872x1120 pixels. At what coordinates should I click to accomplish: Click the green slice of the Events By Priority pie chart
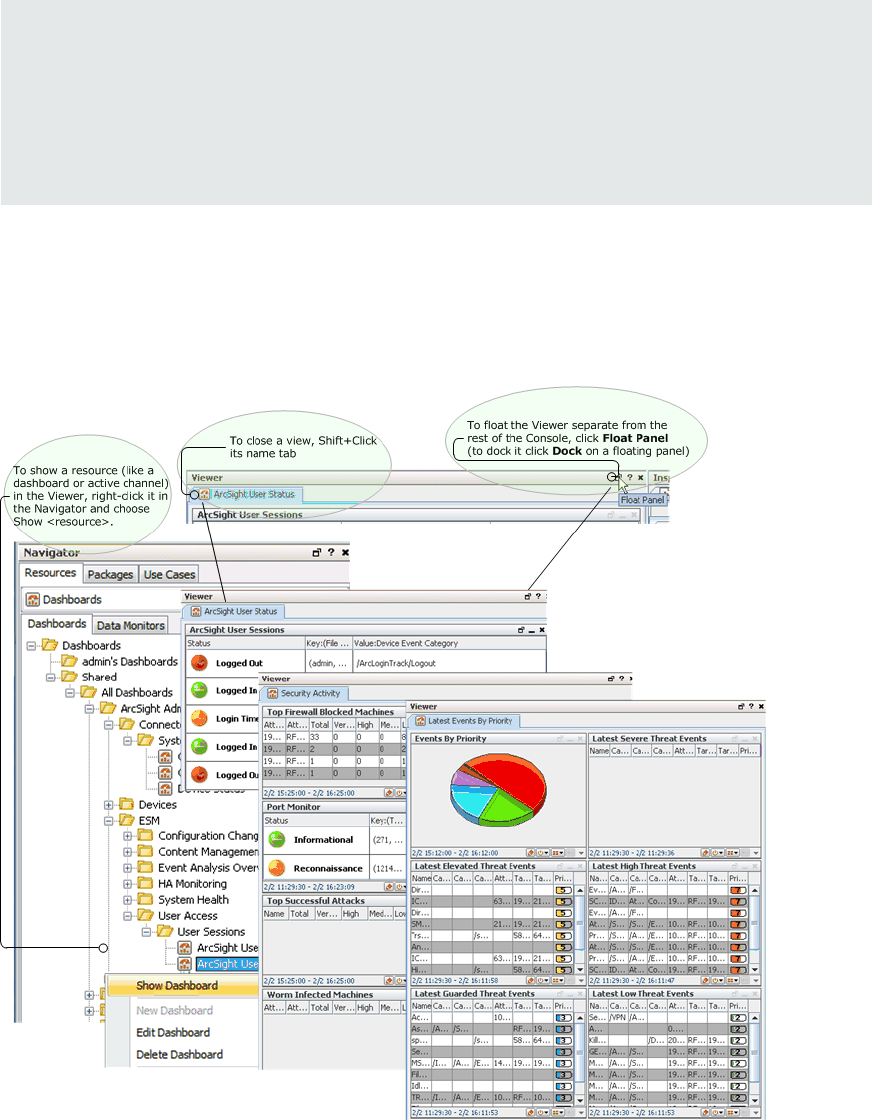(x=505, y=809)
